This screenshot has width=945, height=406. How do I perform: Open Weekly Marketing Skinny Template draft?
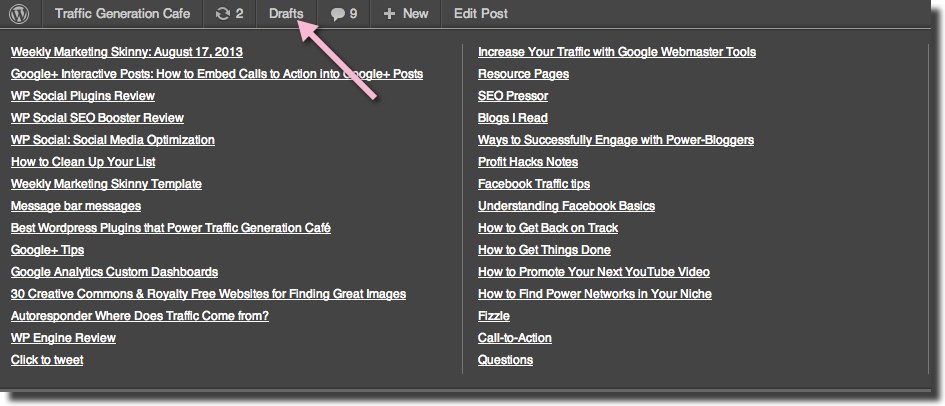click(x=106, y=184)
